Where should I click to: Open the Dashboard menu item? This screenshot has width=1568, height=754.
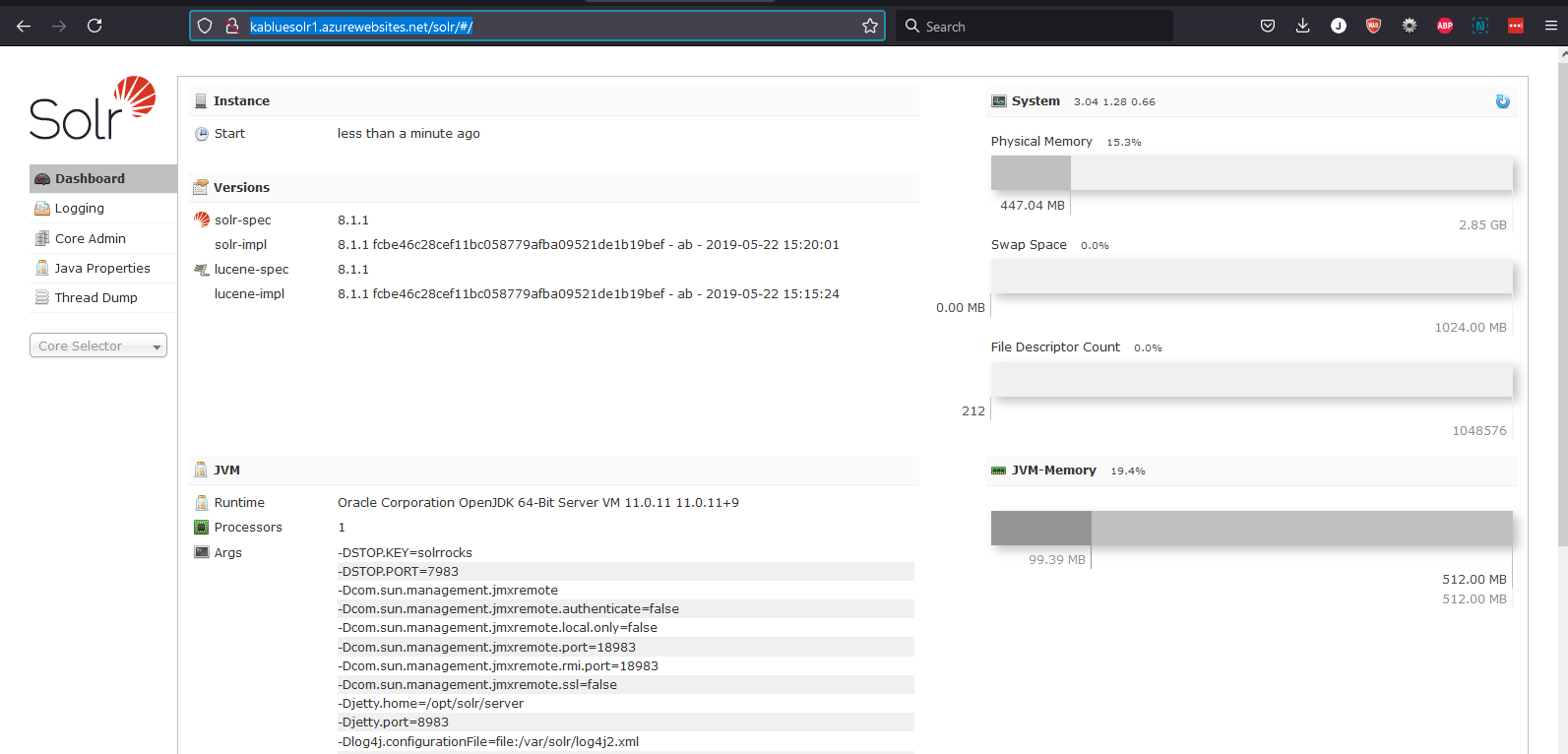point(90,179)
